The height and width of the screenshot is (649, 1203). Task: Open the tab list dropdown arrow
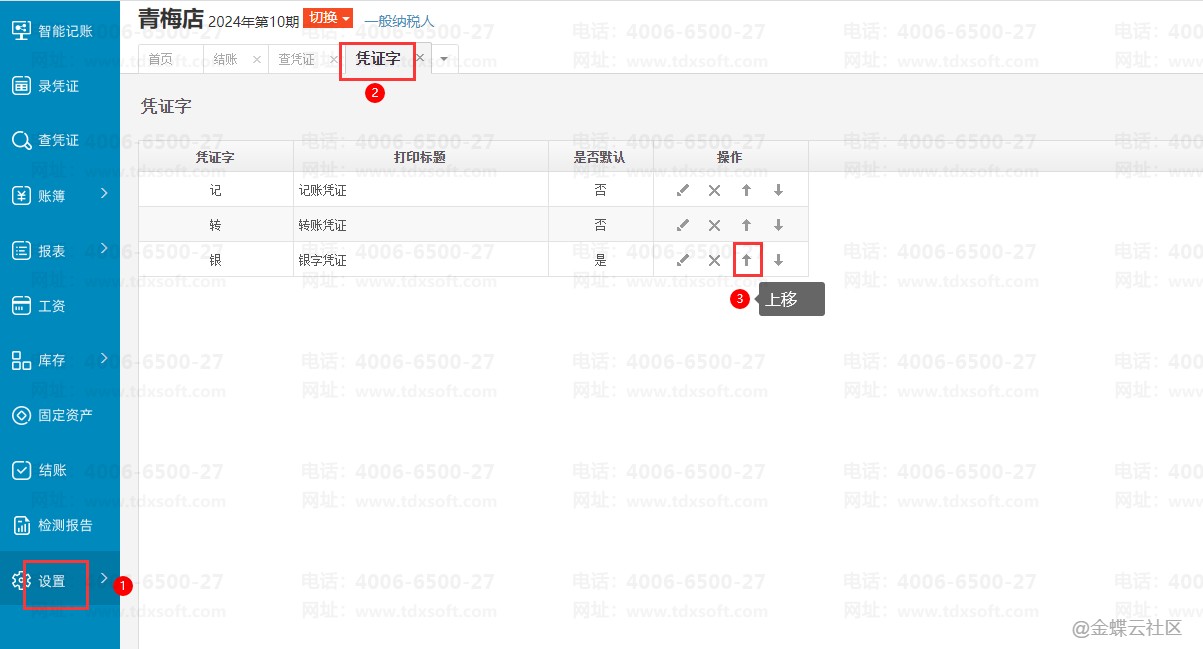[444, 59]
